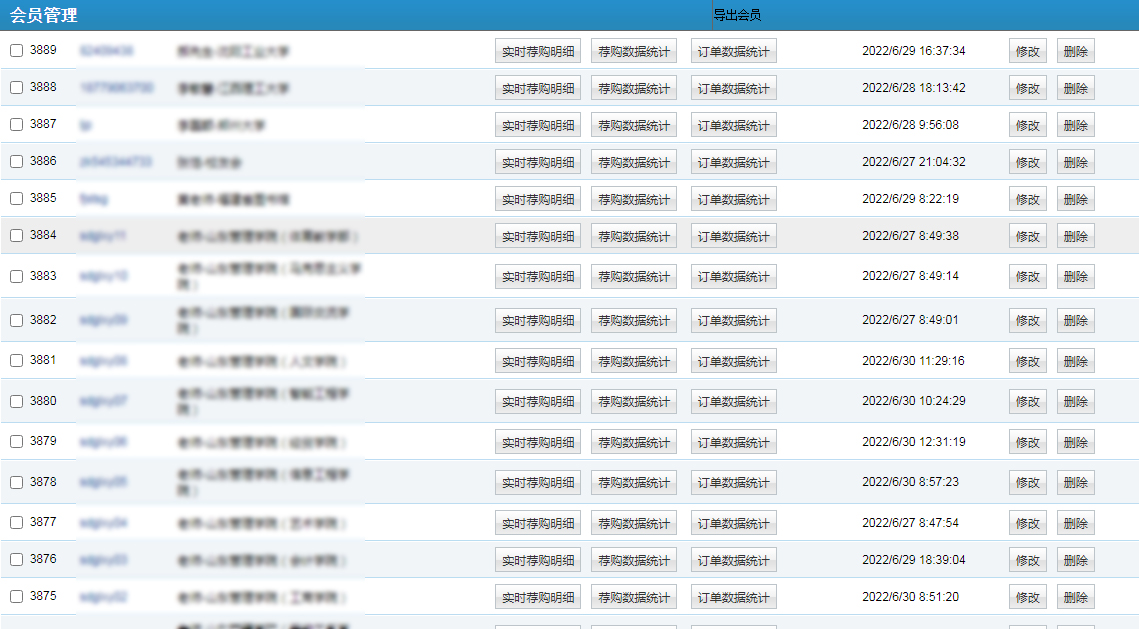Screen dimensions: 1139x629
Task: Open 实时荐购明细 for member 3875
Action: point(537,597)
